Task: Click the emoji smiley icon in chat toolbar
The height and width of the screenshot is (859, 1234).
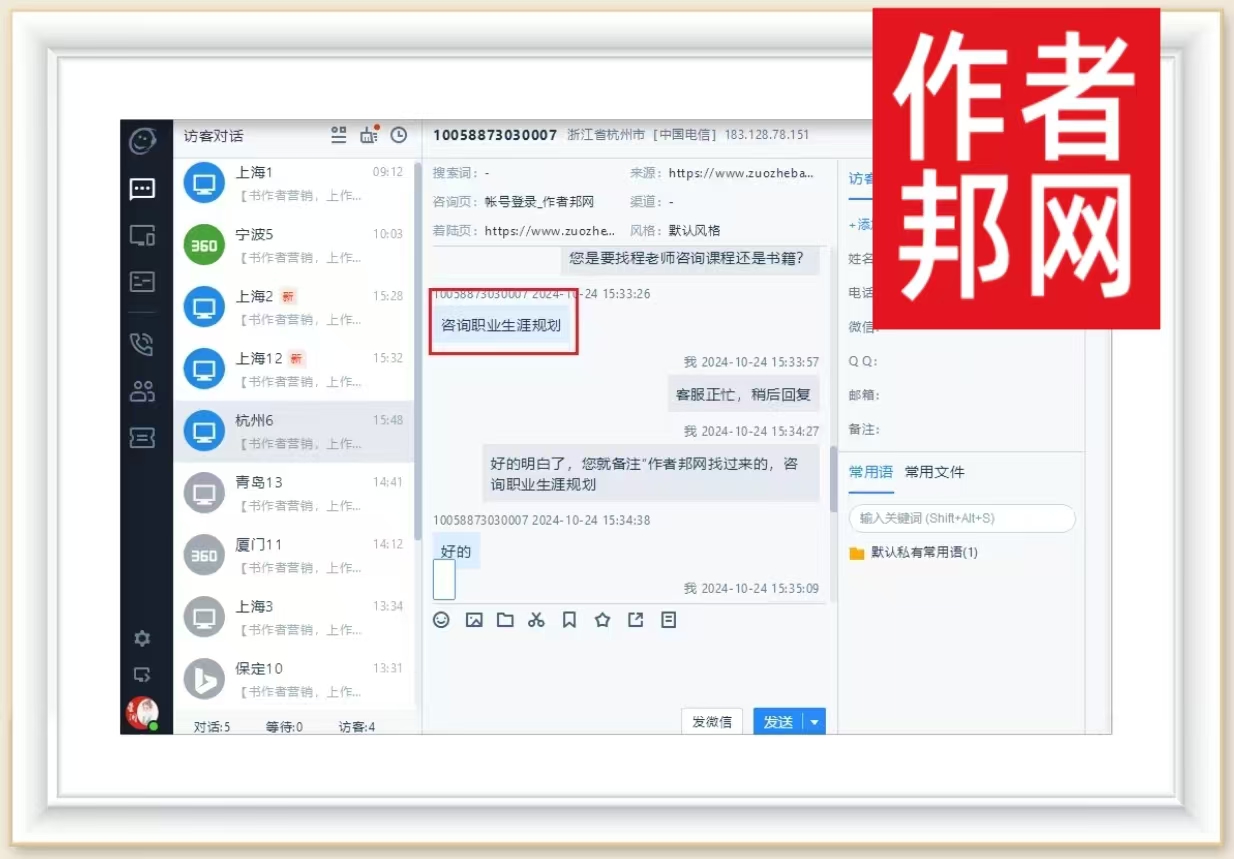Action: 441,620
